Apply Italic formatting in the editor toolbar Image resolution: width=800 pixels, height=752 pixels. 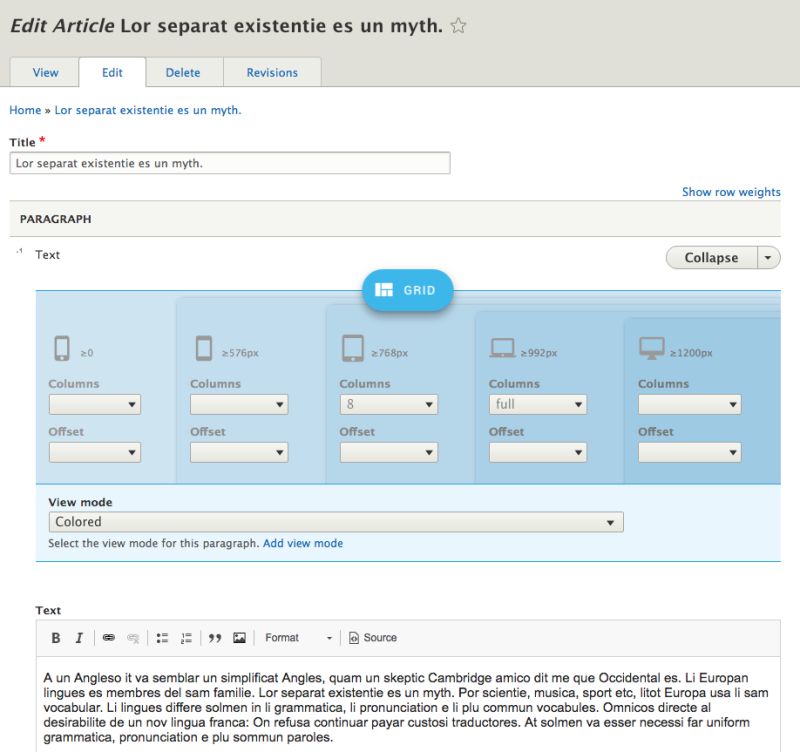point(79,638)
